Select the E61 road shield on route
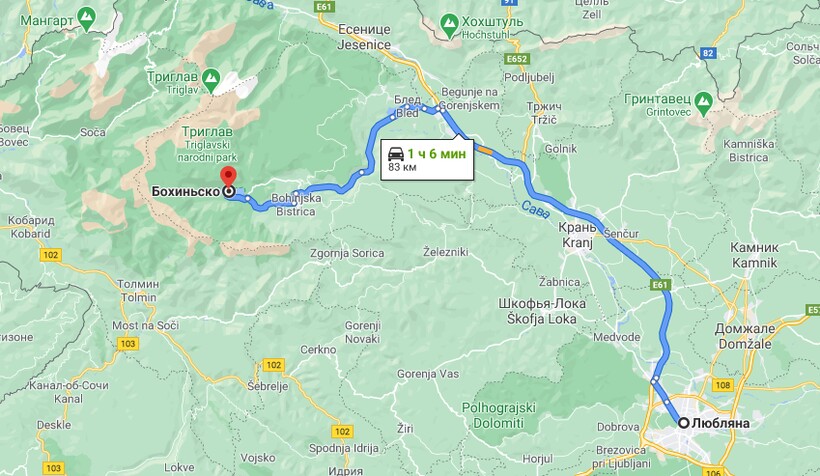 (x=660, y=285)
